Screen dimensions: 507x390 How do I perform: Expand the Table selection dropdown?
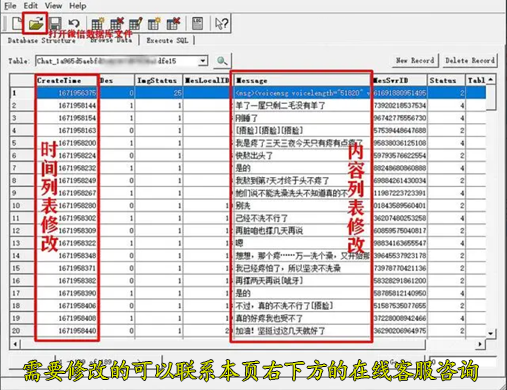coord(203,61)
